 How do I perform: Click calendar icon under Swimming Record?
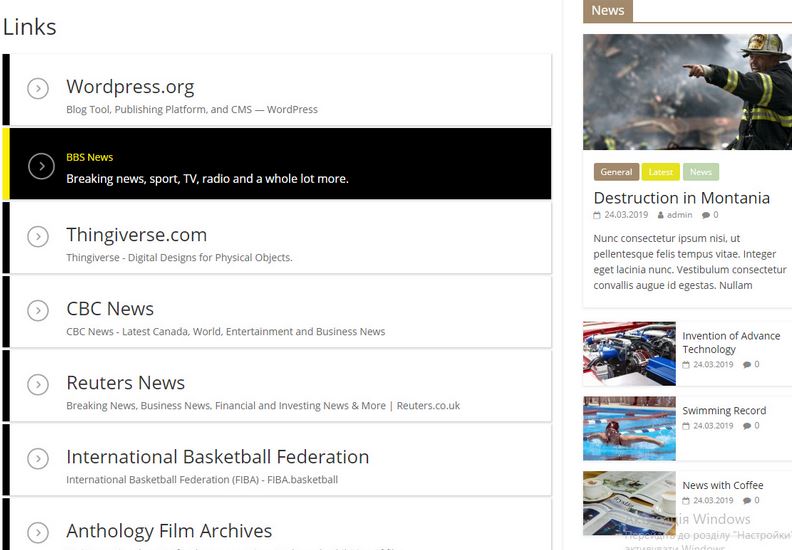[686, 426]
